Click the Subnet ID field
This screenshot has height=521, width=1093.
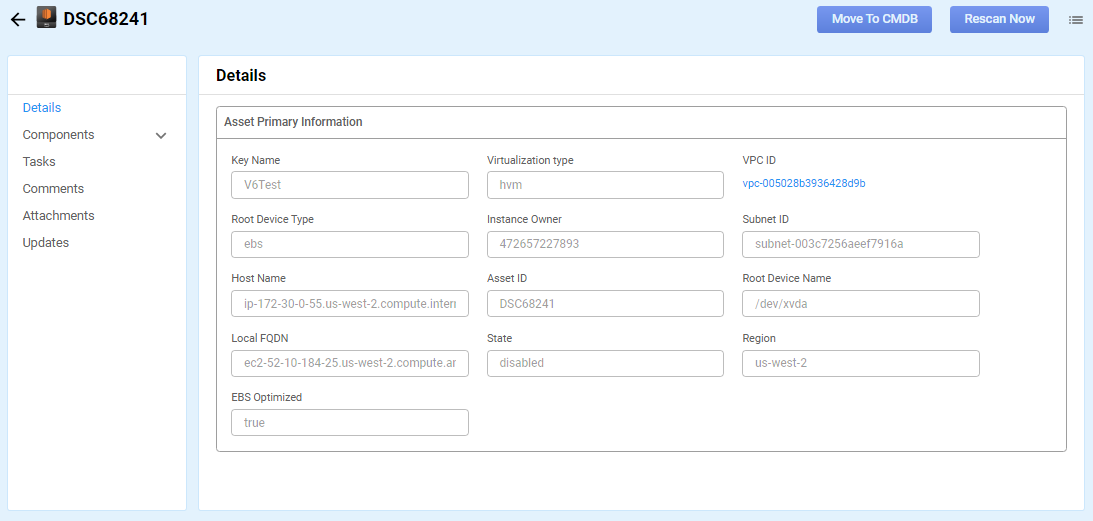[x=860, y=245]
